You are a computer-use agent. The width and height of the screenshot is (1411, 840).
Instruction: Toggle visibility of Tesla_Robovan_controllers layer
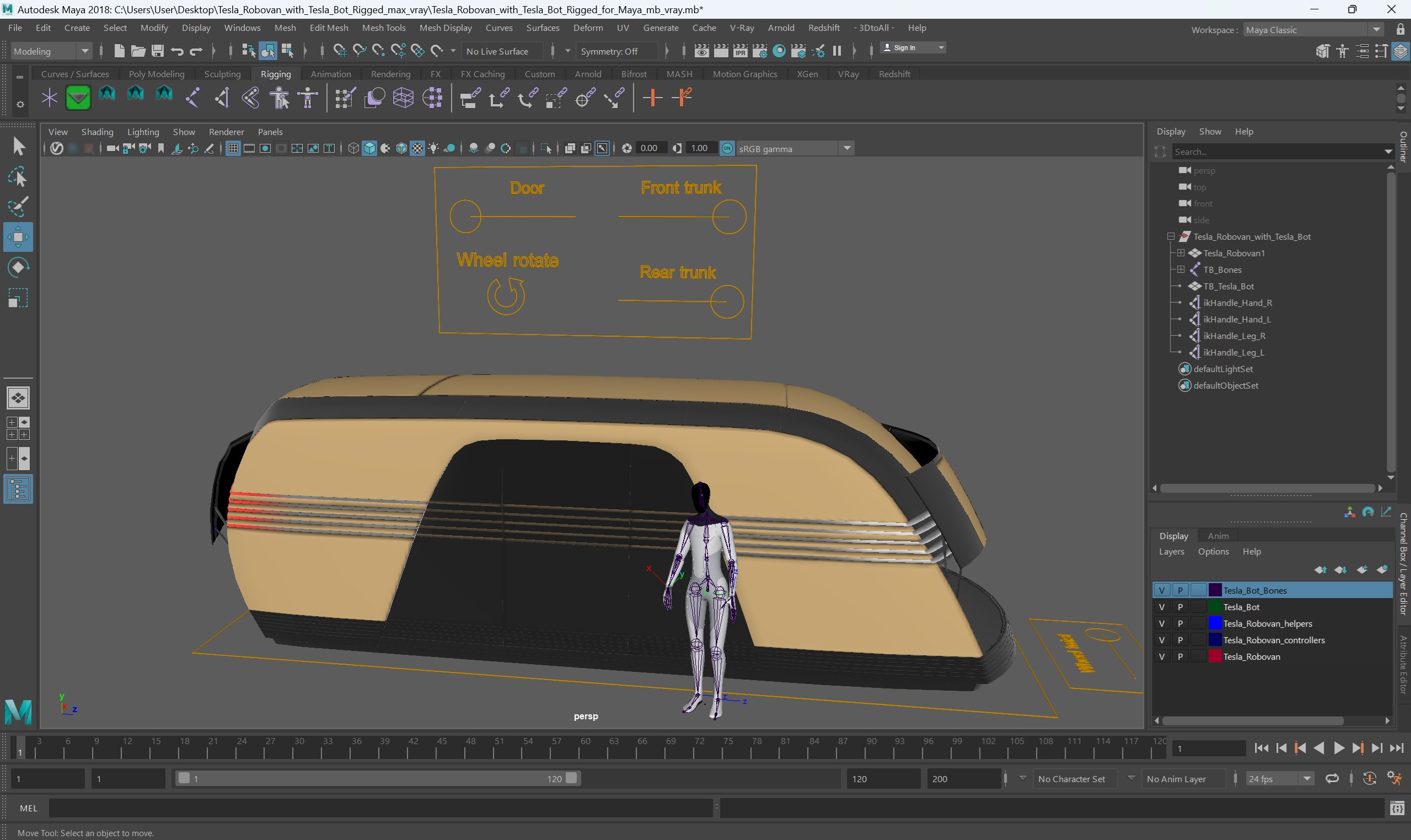coord(1161,639)
